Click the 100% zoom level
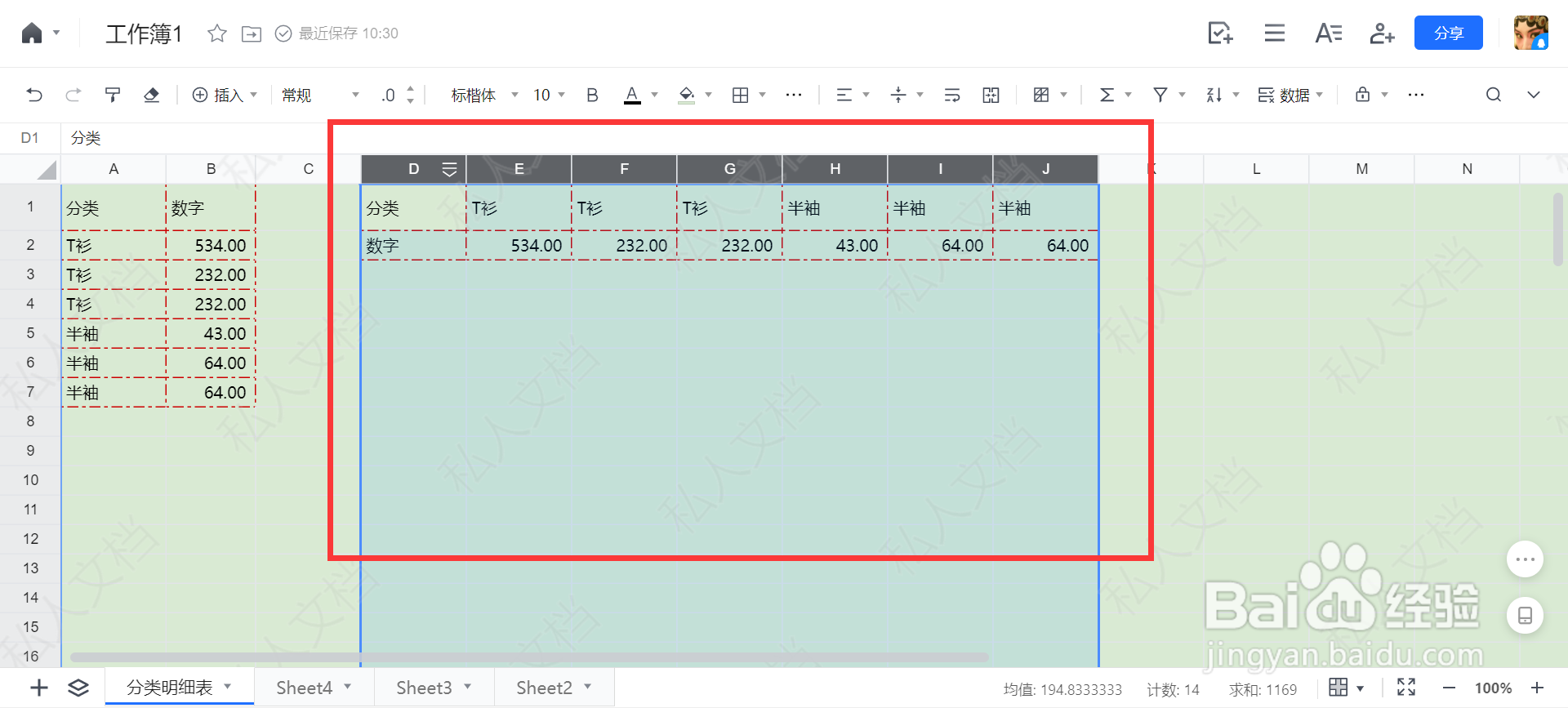Screen dimensions: 1568x708 (1493, 688)
